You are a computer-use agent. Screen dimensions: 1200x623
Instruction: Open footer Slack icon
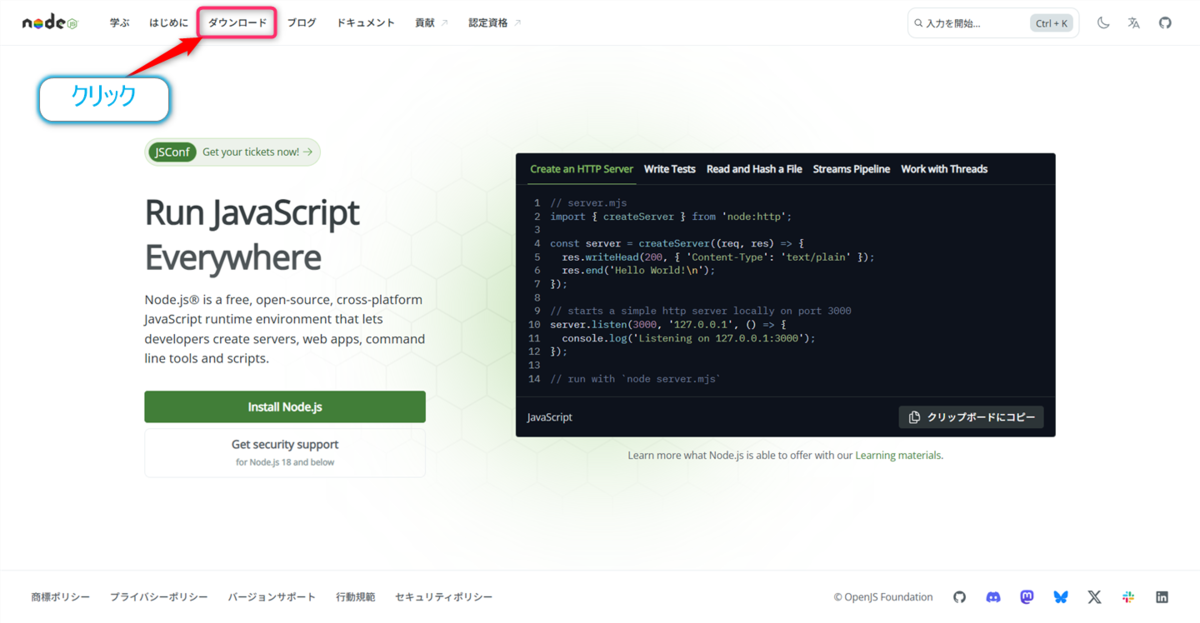(x=1128, y=597)
